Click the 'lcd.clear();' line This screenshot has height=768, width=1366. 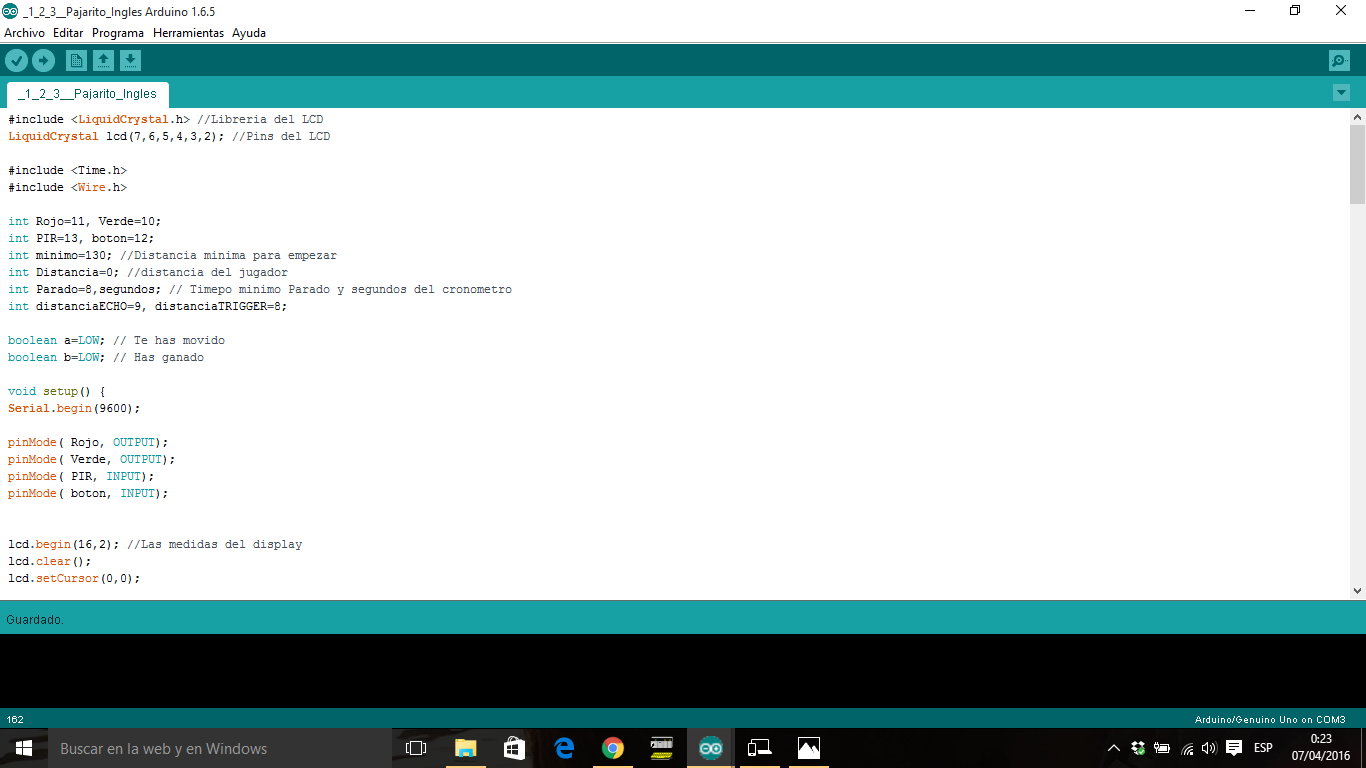(50, 561)
